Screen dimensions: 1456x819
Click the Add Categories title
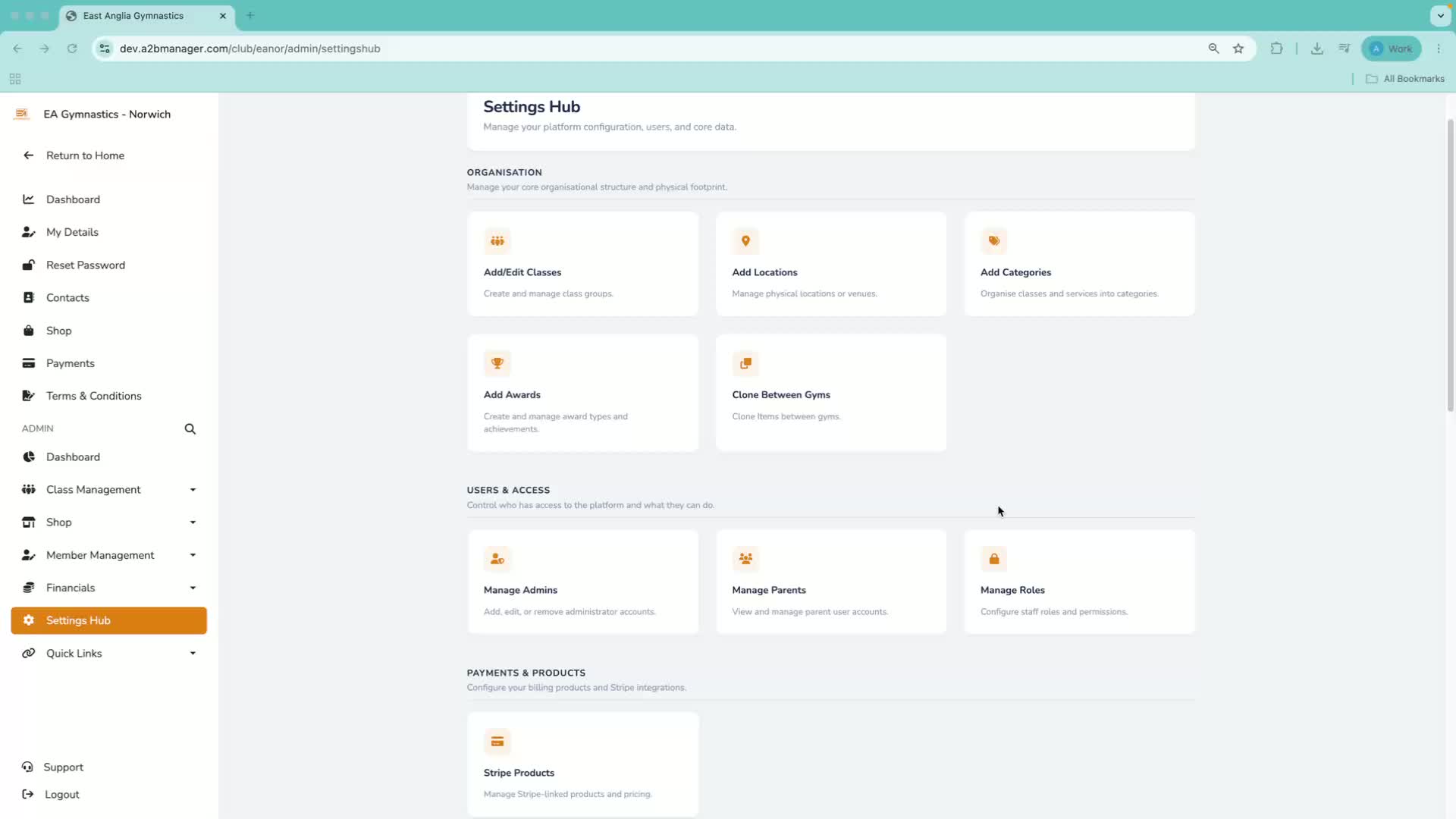1015,272
